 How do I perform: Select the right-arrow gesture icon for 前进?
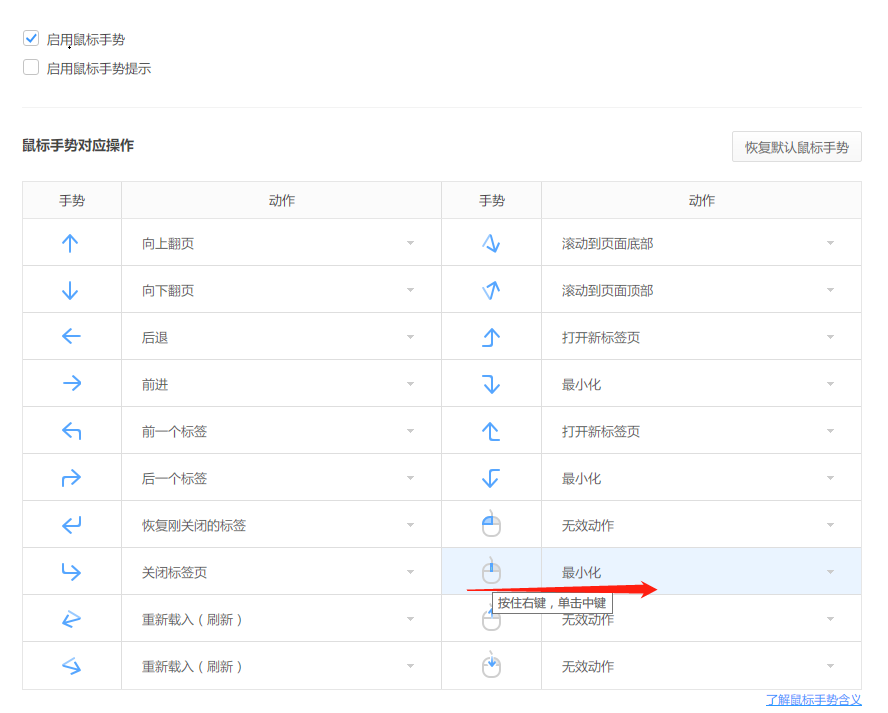click(x=70, y=384)
